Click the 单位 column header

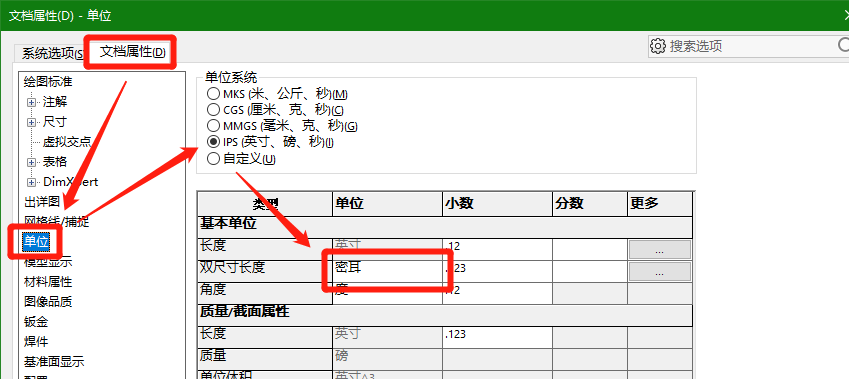click(x=387, y=203)
